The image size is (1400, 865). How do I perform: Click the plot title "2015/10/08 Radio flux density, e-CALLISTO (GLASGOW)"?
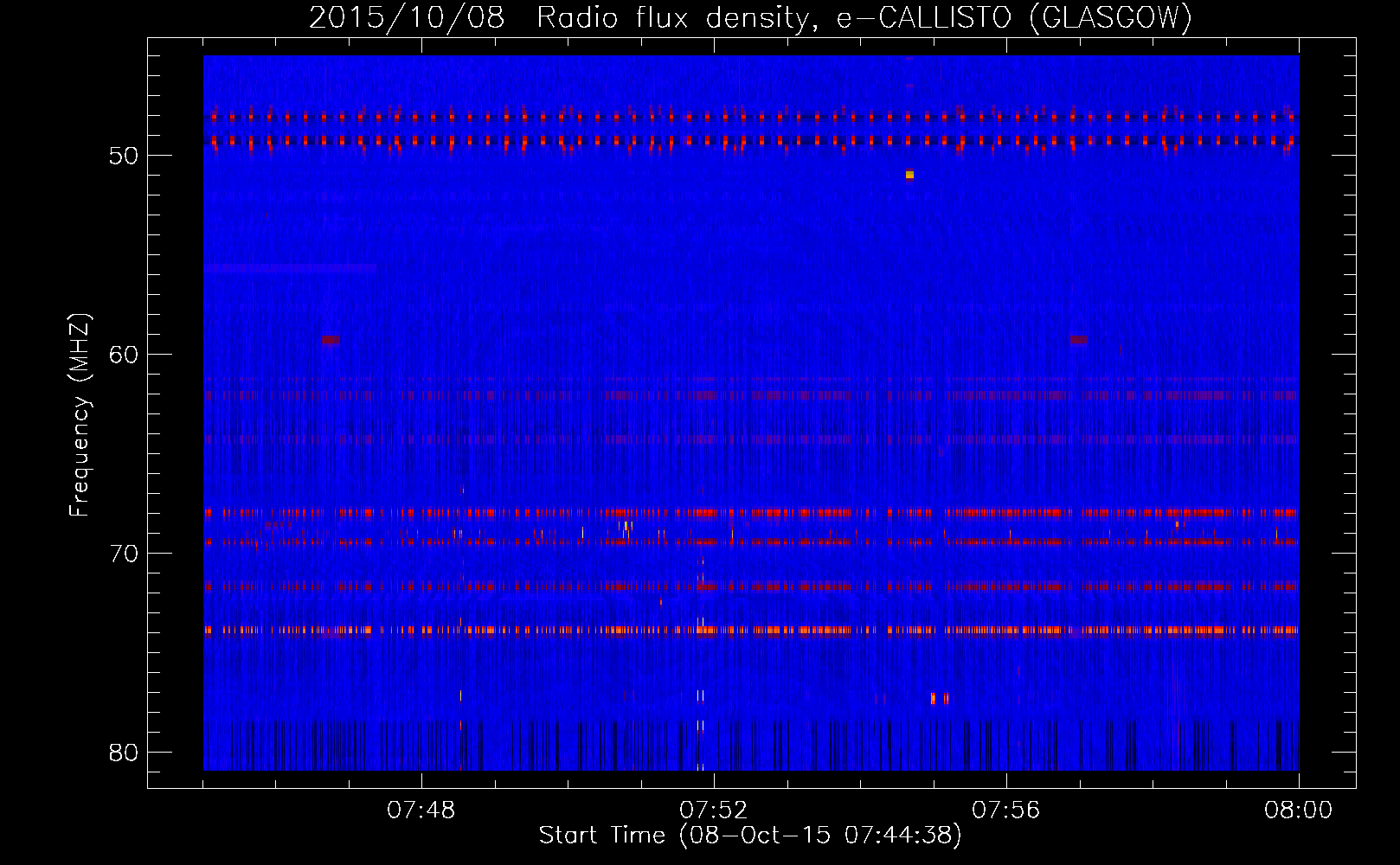pyautogui.click(x=750, y=17)
